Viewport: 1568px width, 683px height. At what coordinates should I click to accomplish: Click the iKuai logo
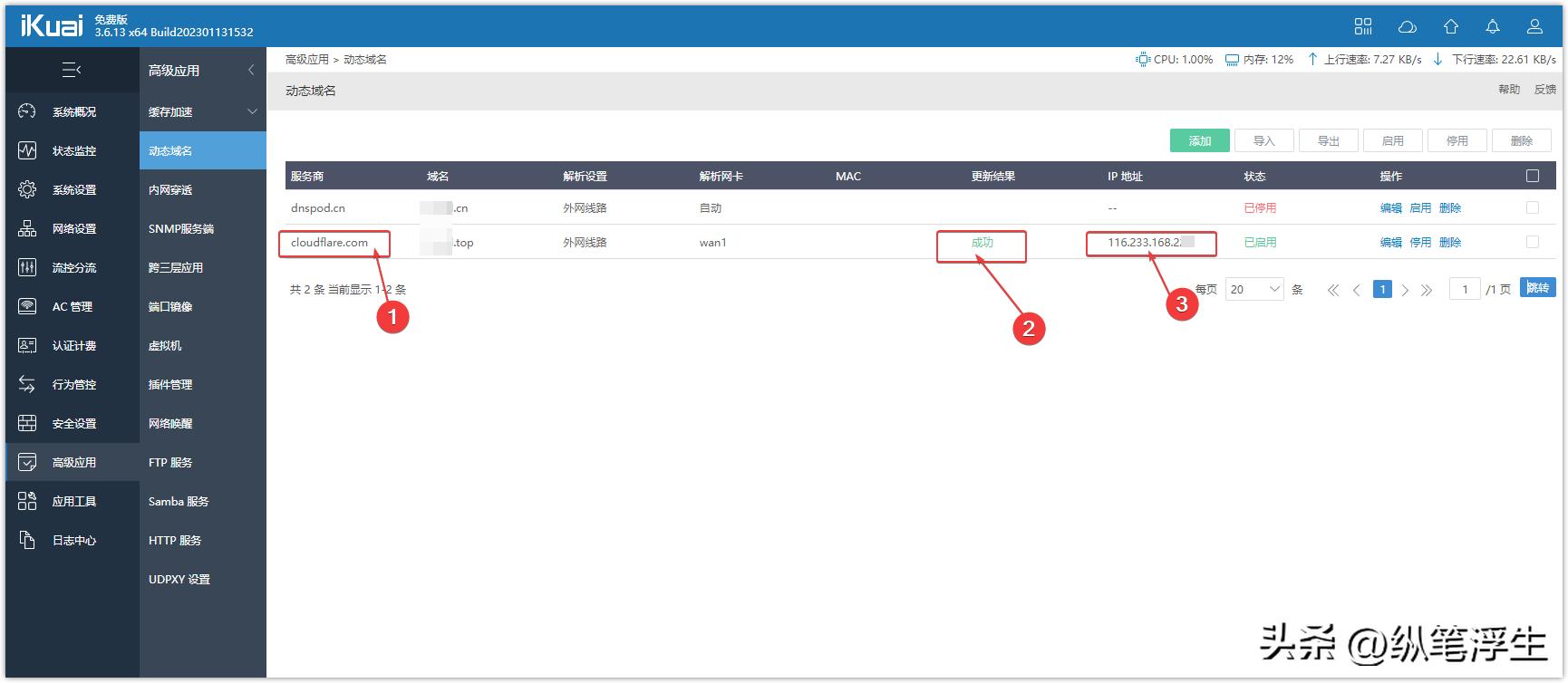[x=52, y=25]
